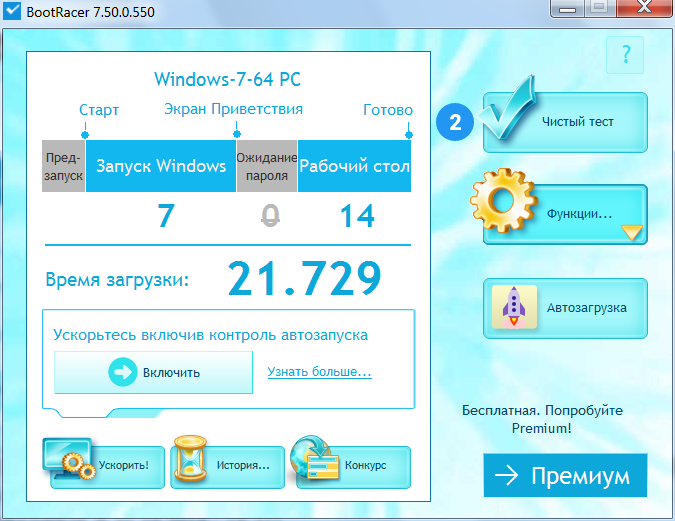675x521 pixels.
Task: Start the Чистый тест button
Action: pos(565,122)
